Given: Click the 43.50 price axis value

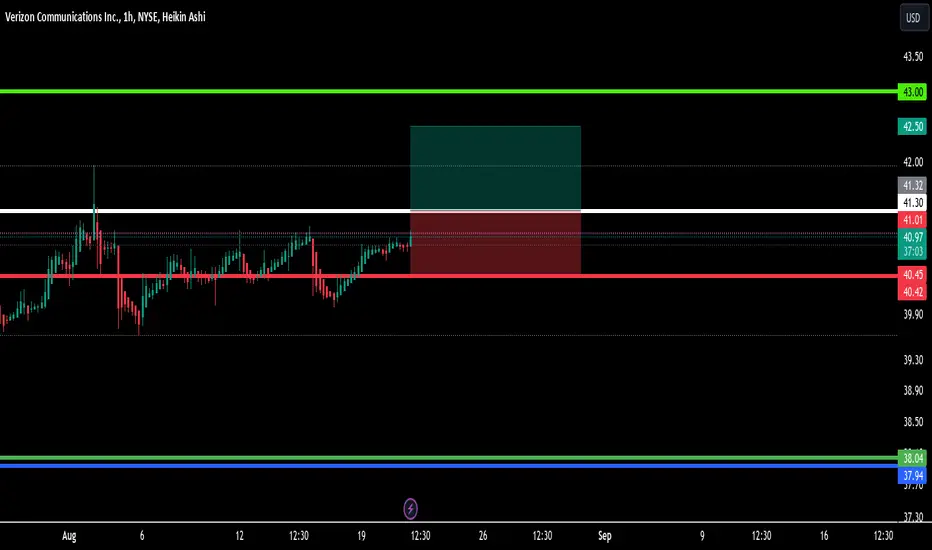Looking at the screenshot, I should tap(913, 57).
